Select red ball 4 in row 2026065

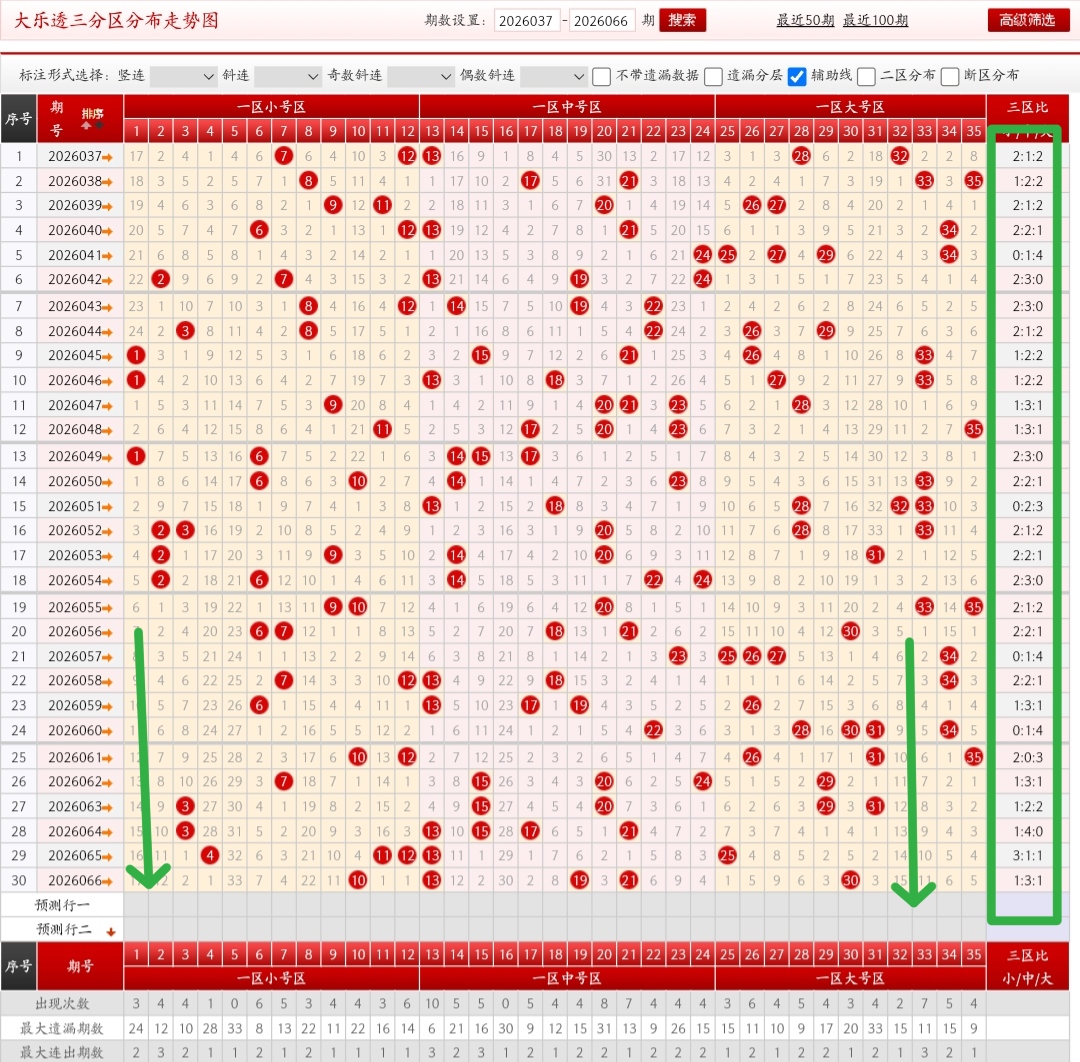(x=210, y=855)
